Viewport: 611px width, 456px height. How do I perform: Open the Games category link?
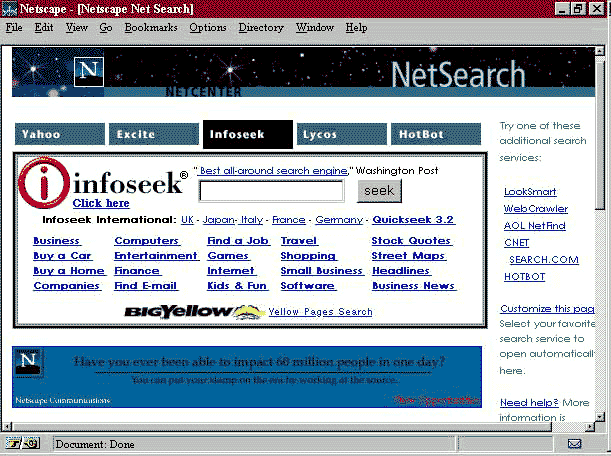(x=228, y=256)
